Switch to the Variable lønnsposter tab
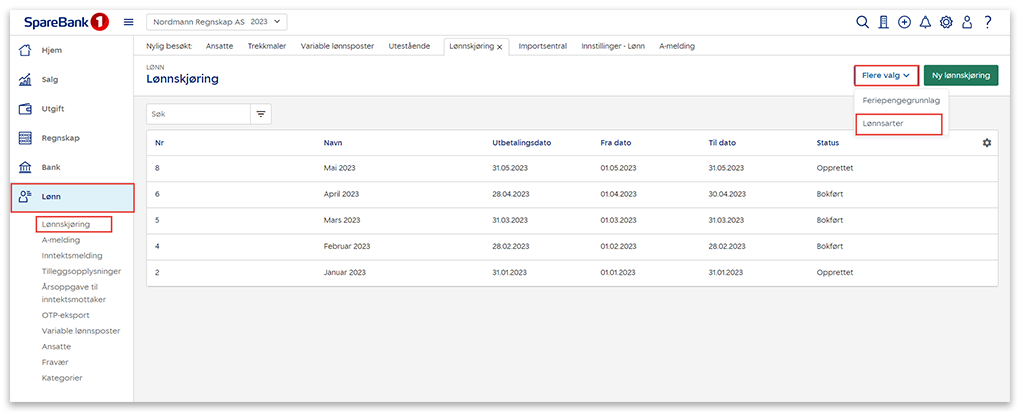1020x412 pixels. point(338,46)
